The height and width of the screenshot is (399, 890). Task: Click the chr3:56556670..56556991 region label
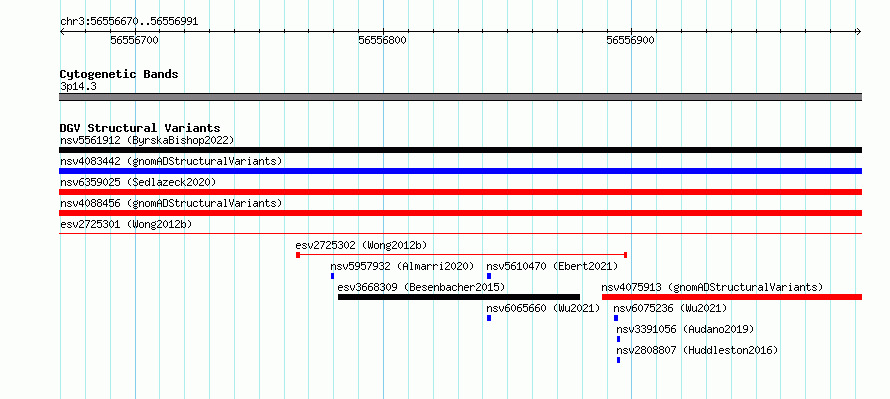click(129, 22)
